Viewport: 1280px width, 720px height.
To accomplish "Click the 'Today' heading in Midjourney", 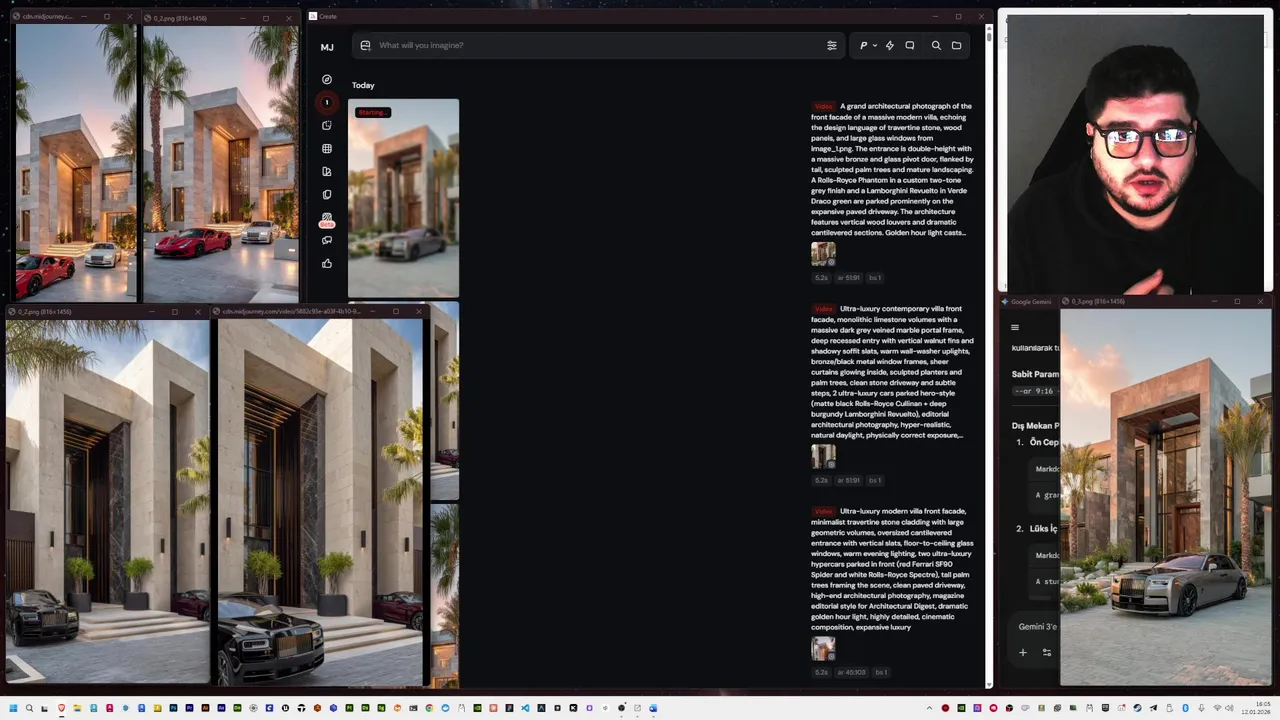I will click(x=363, y=85).
